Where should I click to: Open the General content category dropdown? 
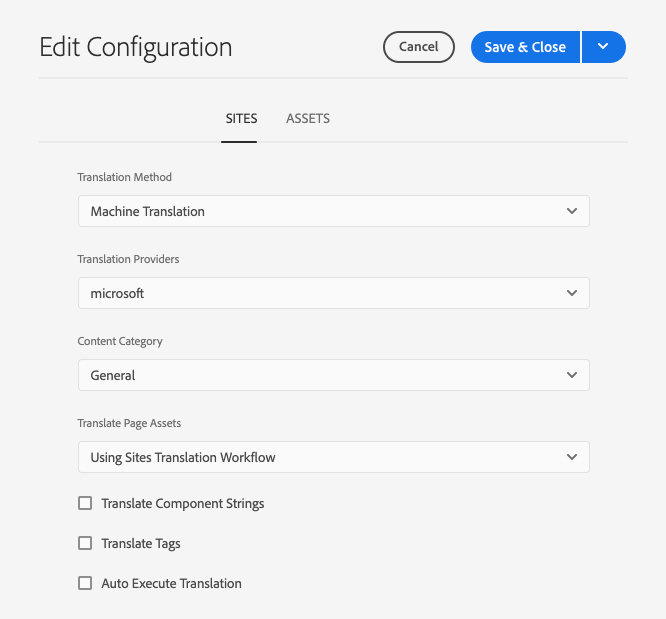click(333, 375)
